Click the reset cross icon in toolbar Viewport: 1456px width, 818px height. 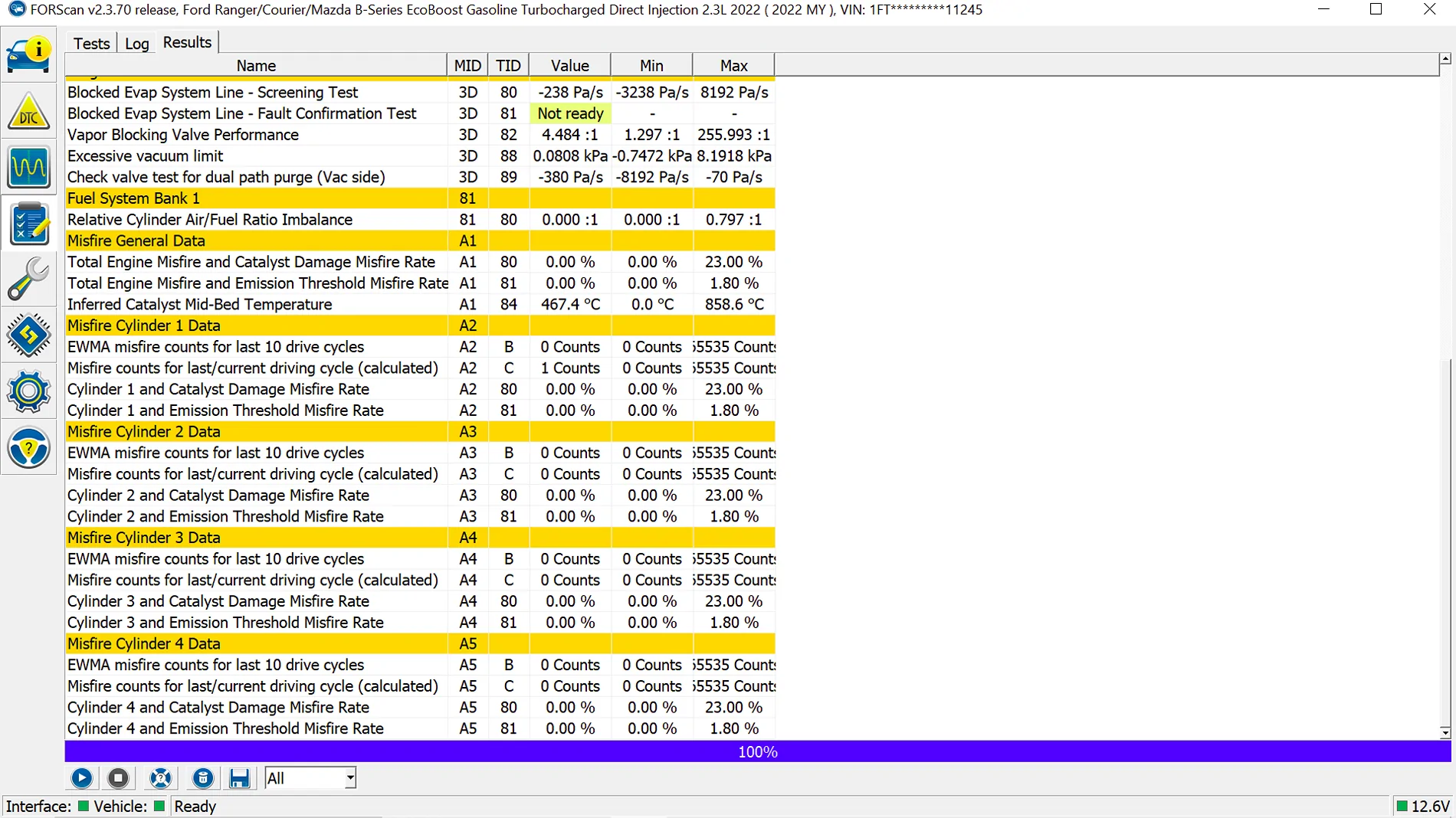(x=160, y=778)
